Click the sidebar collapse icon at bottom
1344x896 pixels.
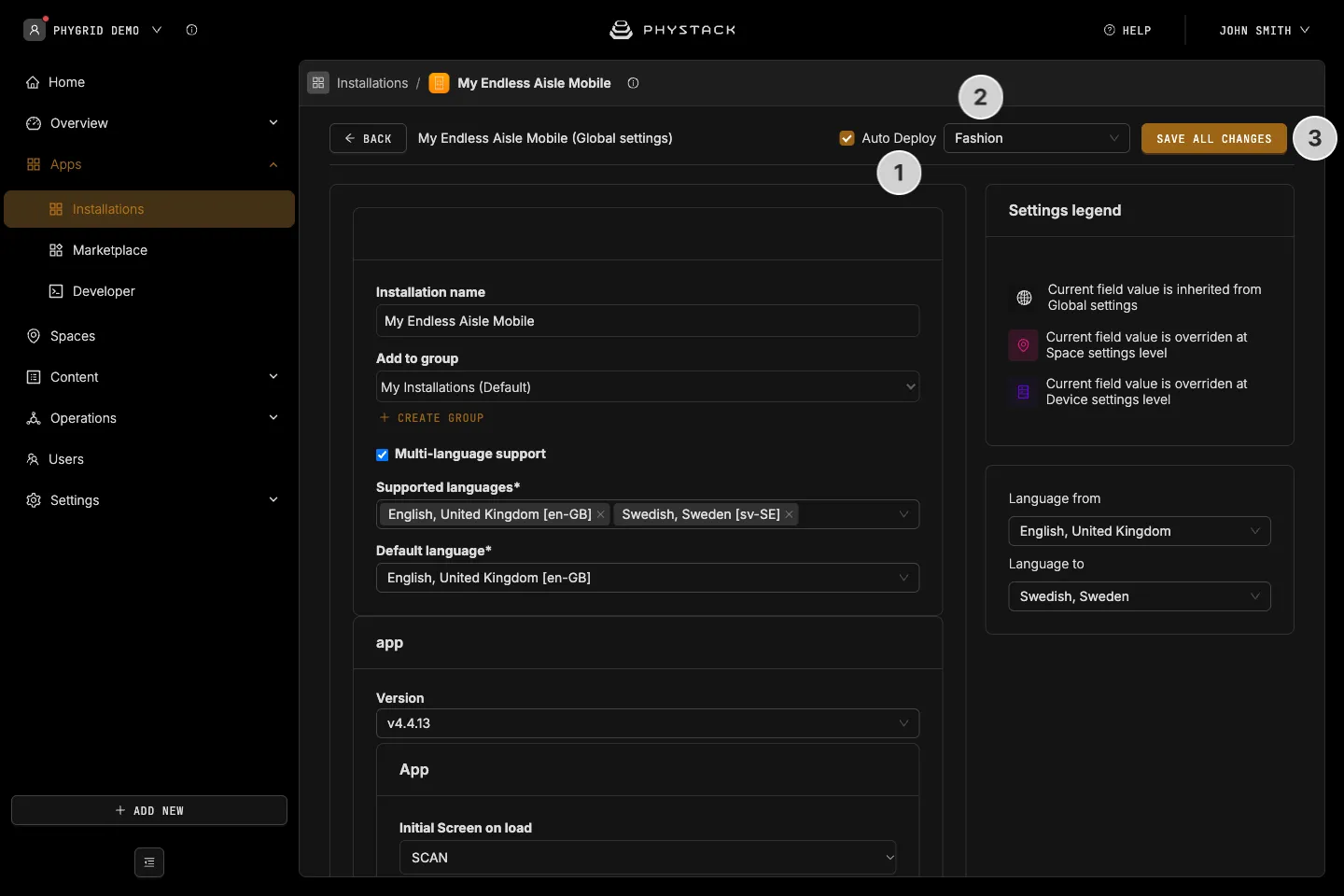[x=149, y=862]
